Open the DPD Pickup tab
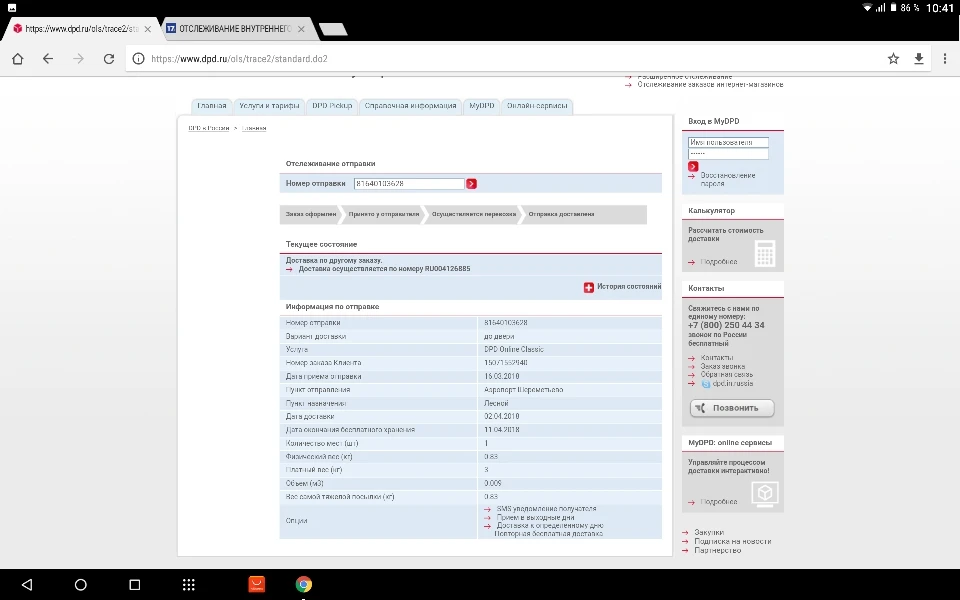The image size is (960, 600). click(x=332, y=106)
